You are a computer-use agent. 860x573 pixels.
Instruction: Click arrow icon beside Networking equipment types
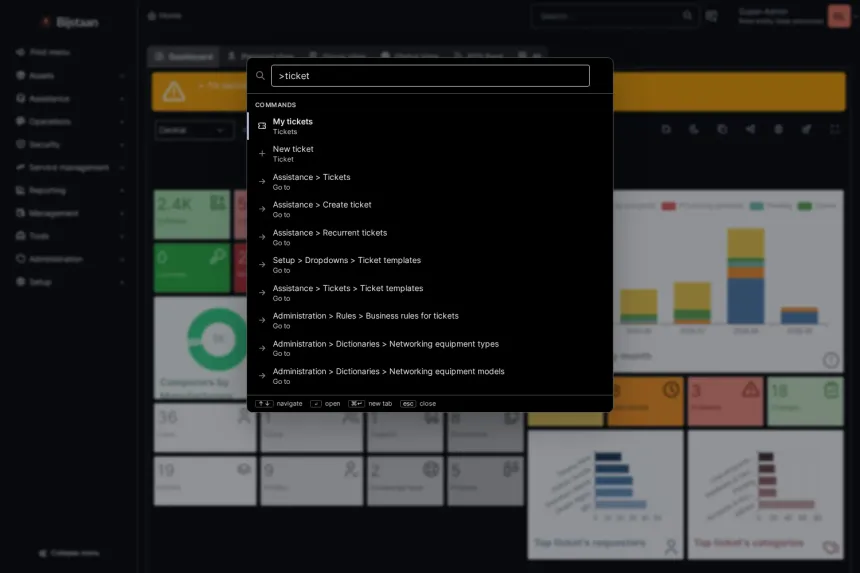coord(262,348)
